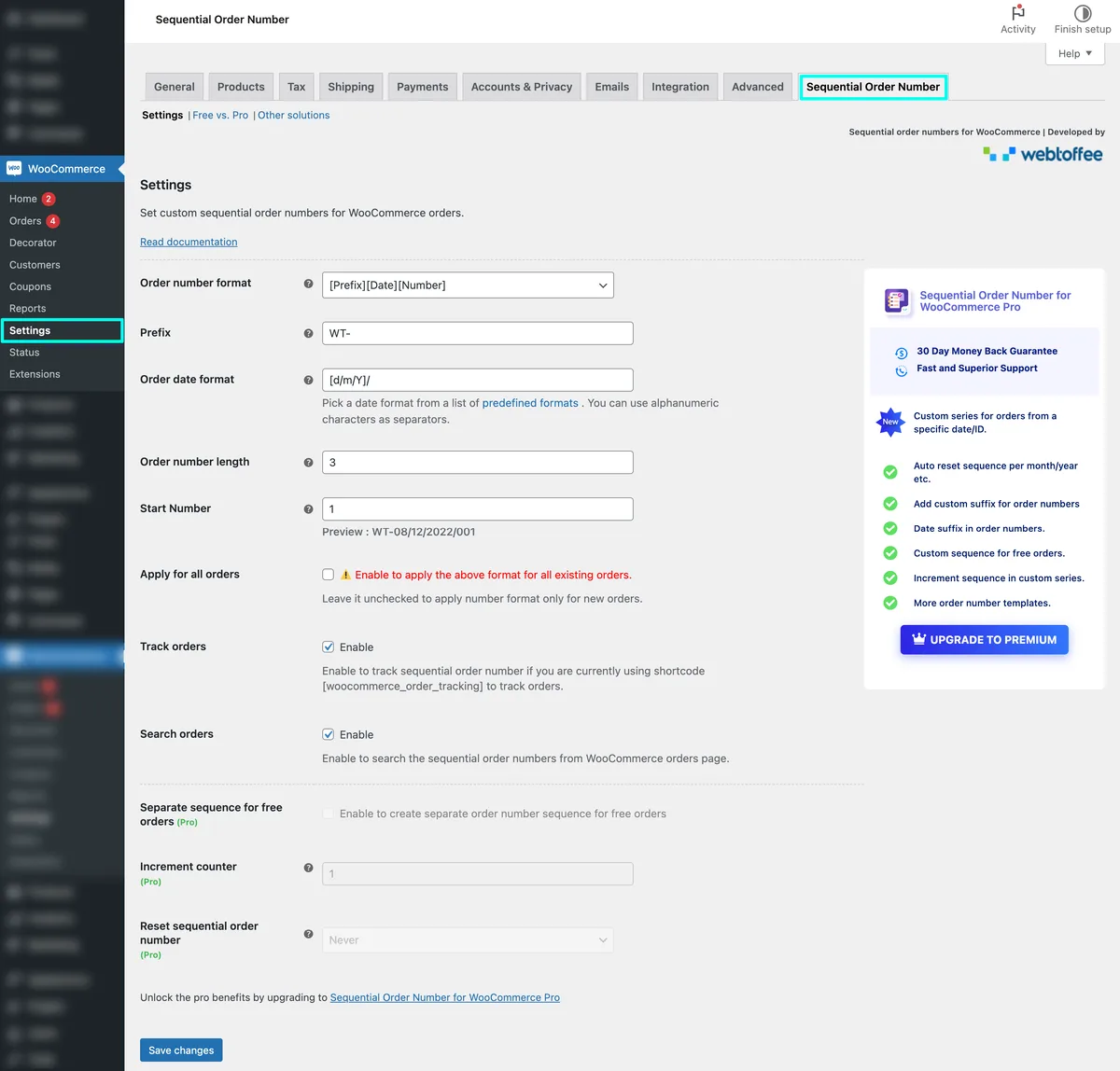Image resolution: width=1120 pixels, height=1071 pixels.
Task: Open Decorator in the sidebar menu
Action: coord(33,243)
